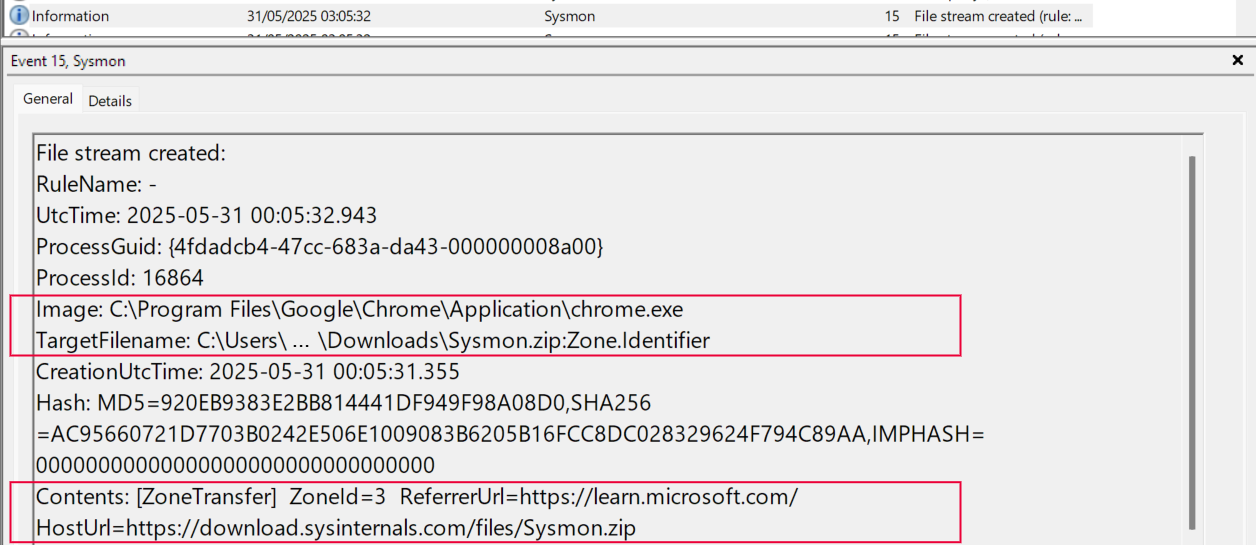Click the CreationUtcTime 00:05:31.355 line
This screenshot has height=546, width=1256.
click(x=248, y=372)
